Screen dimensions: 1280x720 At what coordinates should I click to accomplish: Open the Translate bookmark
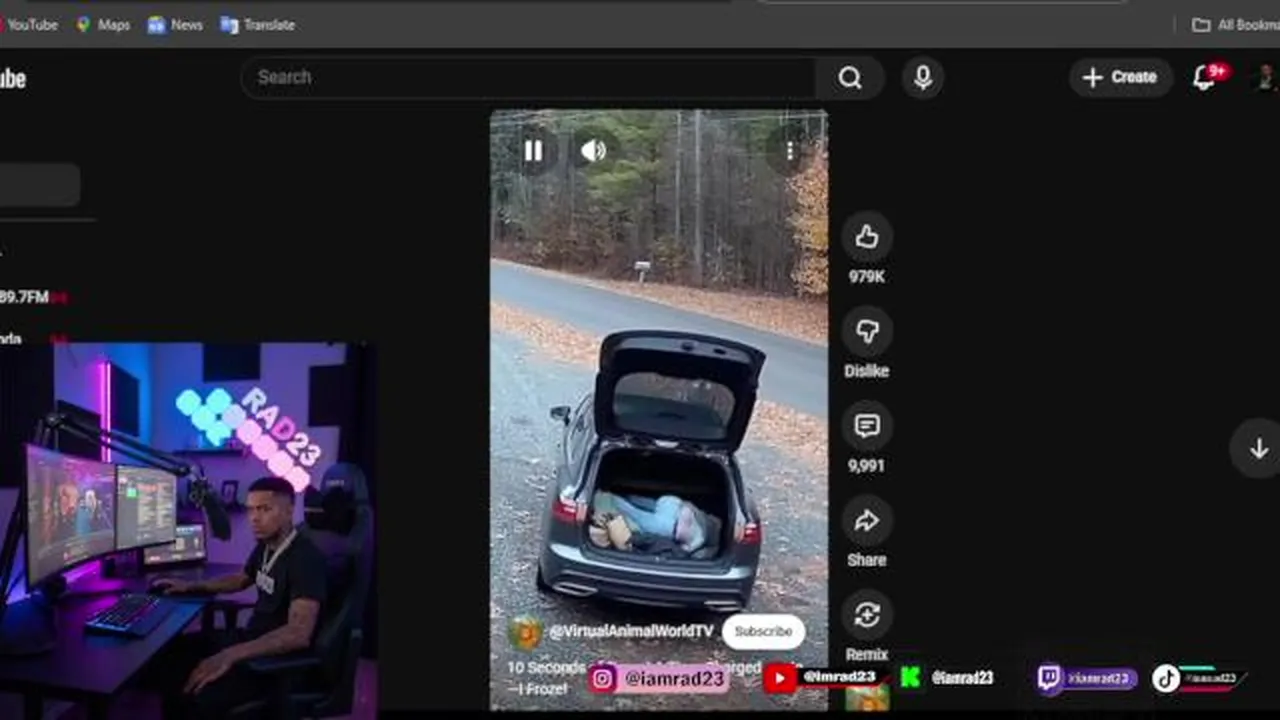257,25
